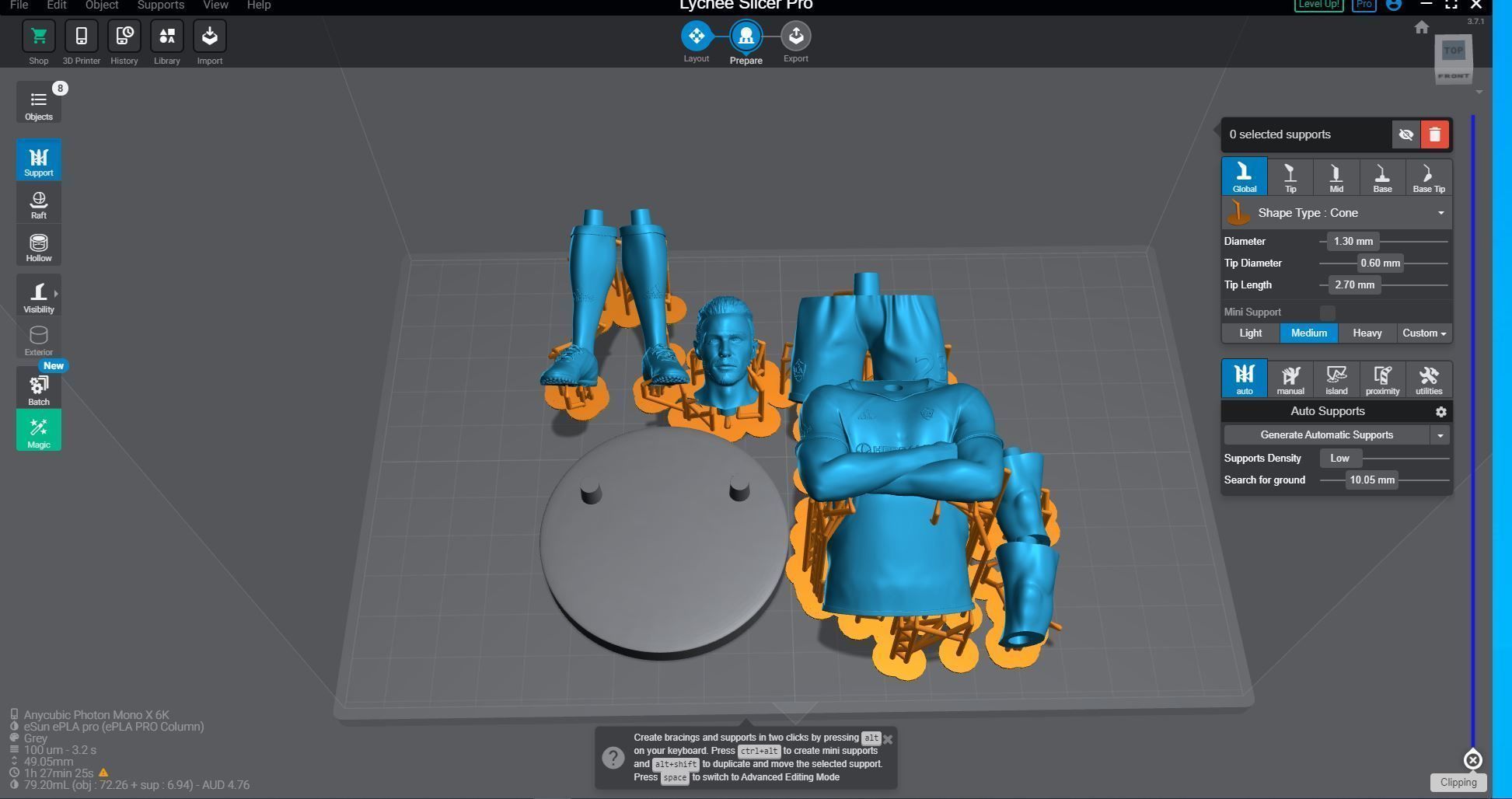Expand Generate Automatic Supports options arrow

click(1440, 435)
